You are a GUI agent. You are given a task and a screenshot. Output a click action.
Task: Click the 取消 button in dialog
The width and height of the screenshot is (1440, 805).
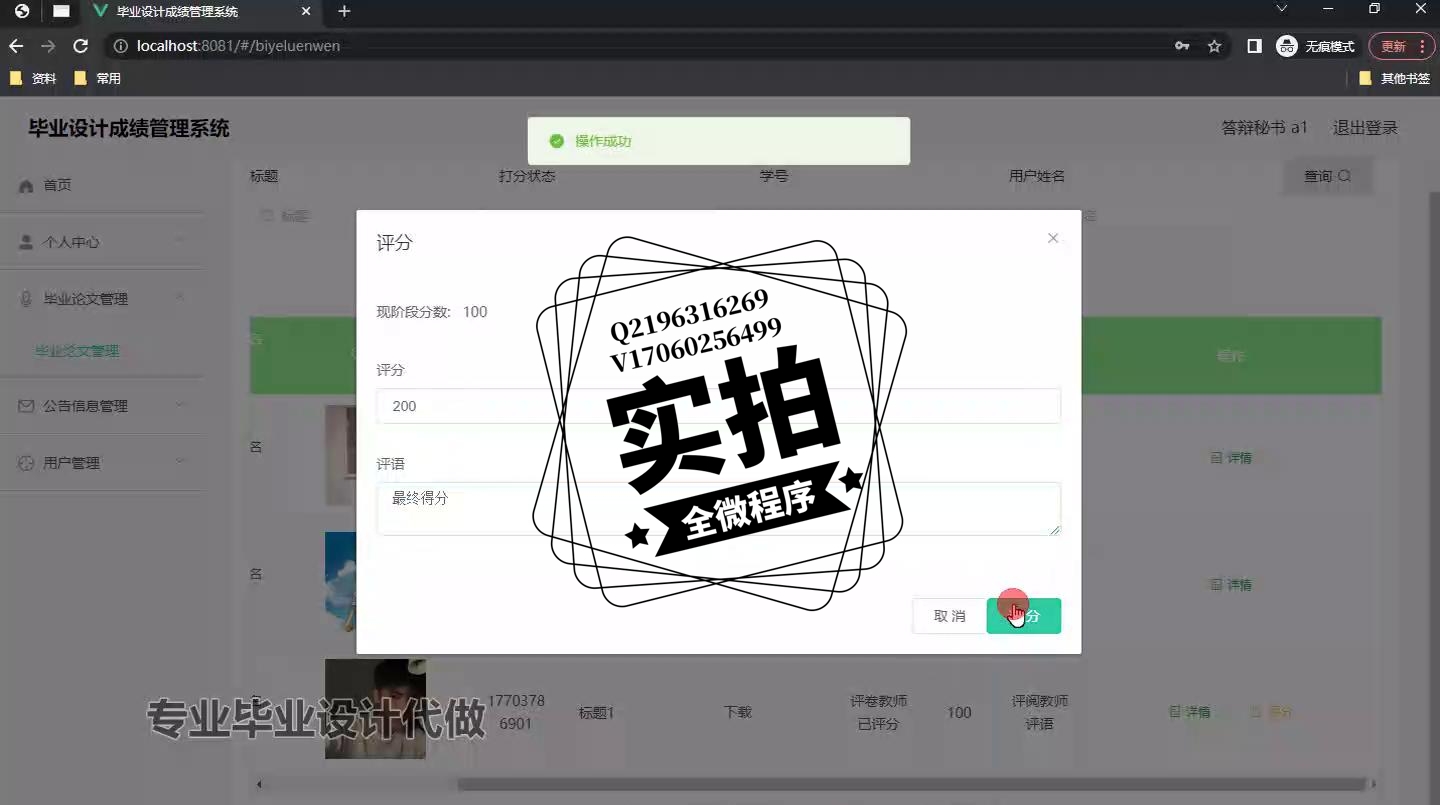(x=949, y=616)
